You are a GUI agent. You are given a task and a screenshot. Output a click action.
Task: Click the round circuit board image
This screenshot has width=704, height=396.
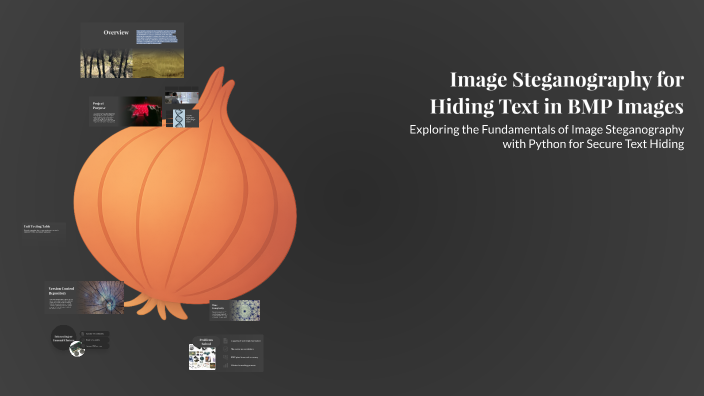pyautogui.click(x=77, y=349)
